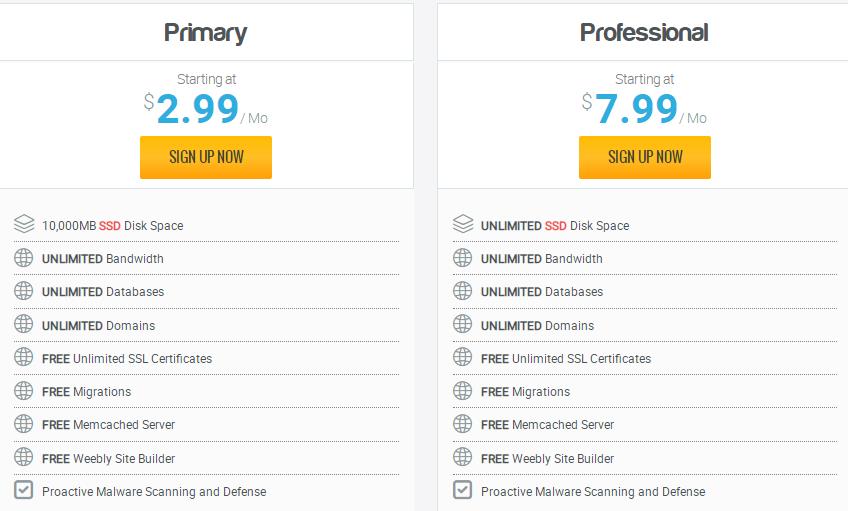Screen dimensions: 848x511
Task: Click globe icon beside Primary UNLIMITED Databases
Action: [x=24, y=291]
